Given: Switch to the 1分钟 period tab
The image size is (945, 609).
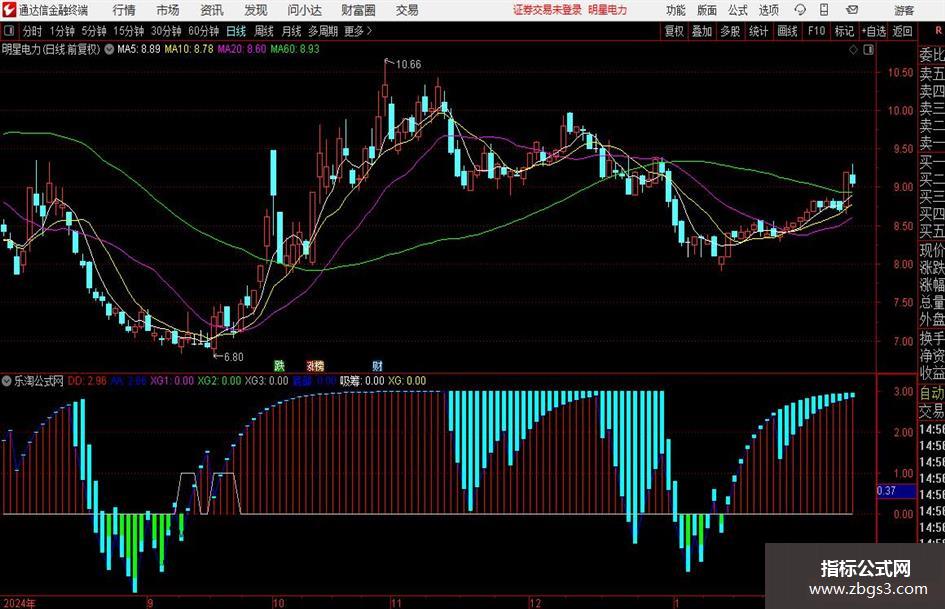Looking at the screenshot, I should [62, 31].
